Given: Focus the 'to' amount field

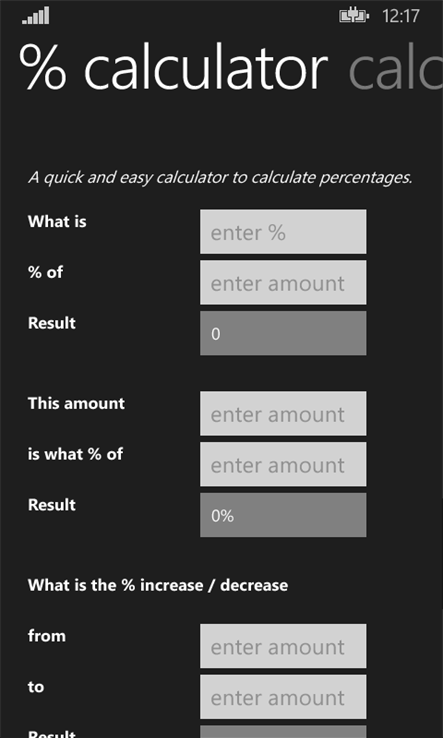Looking at the screenshot, I should pyautogui.click(x=283, y=697).
